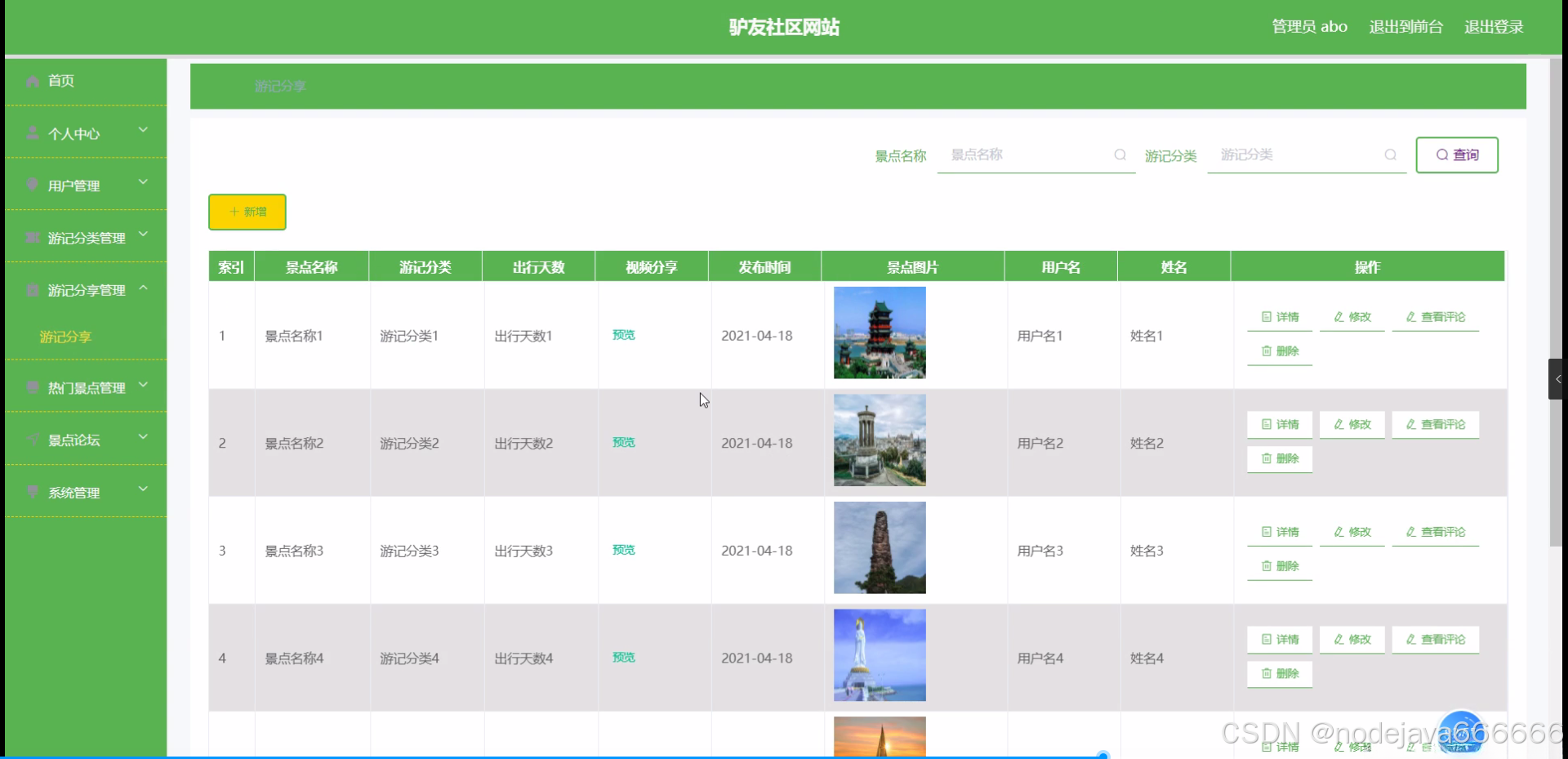Viewport: 1568px width, 759px height.
Task: Click the dark side-panel collapse arrow tab
Action: click(1557, 379)
